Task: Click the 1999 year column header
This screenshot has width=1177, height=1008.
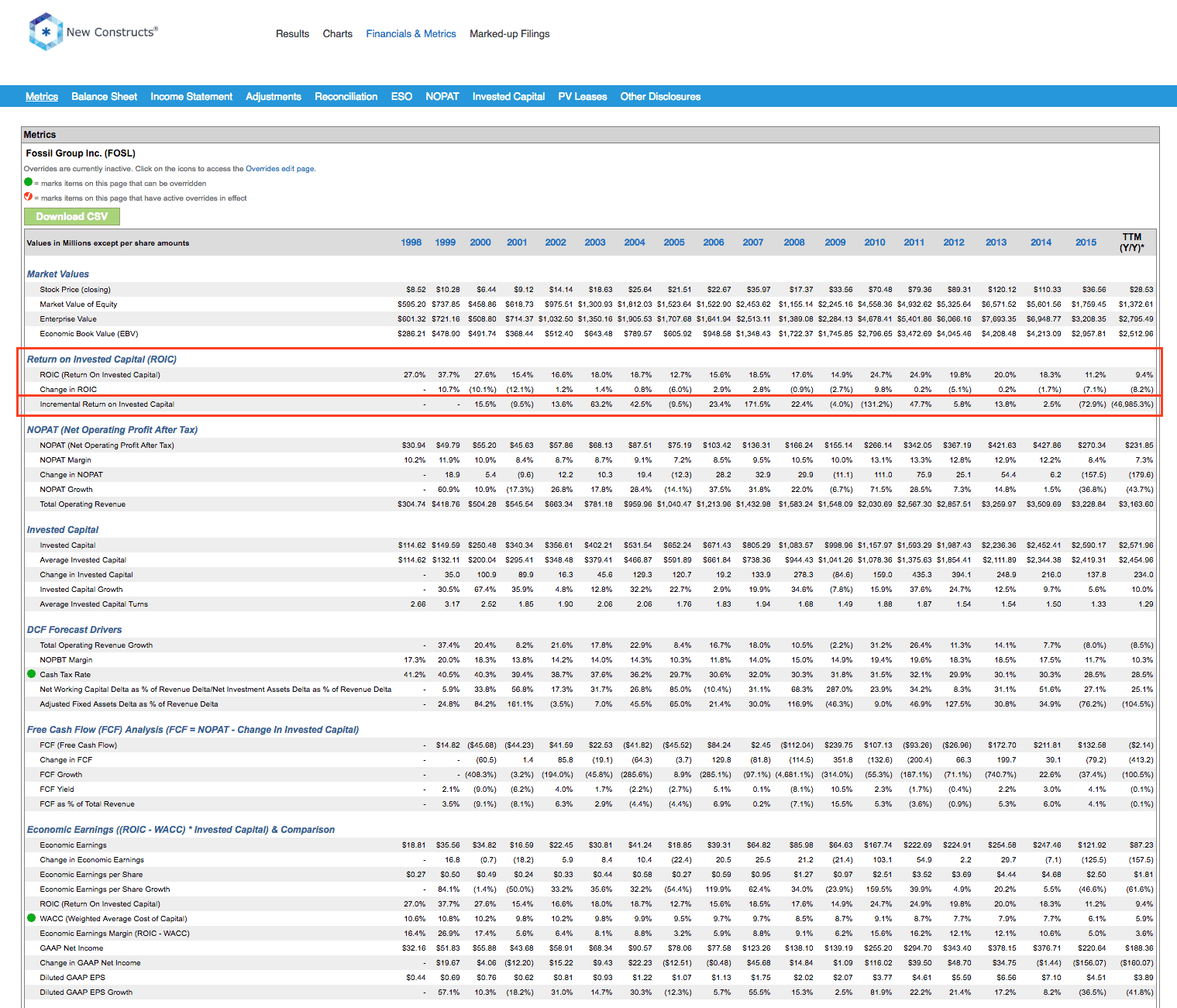Action: click(446, 243)
